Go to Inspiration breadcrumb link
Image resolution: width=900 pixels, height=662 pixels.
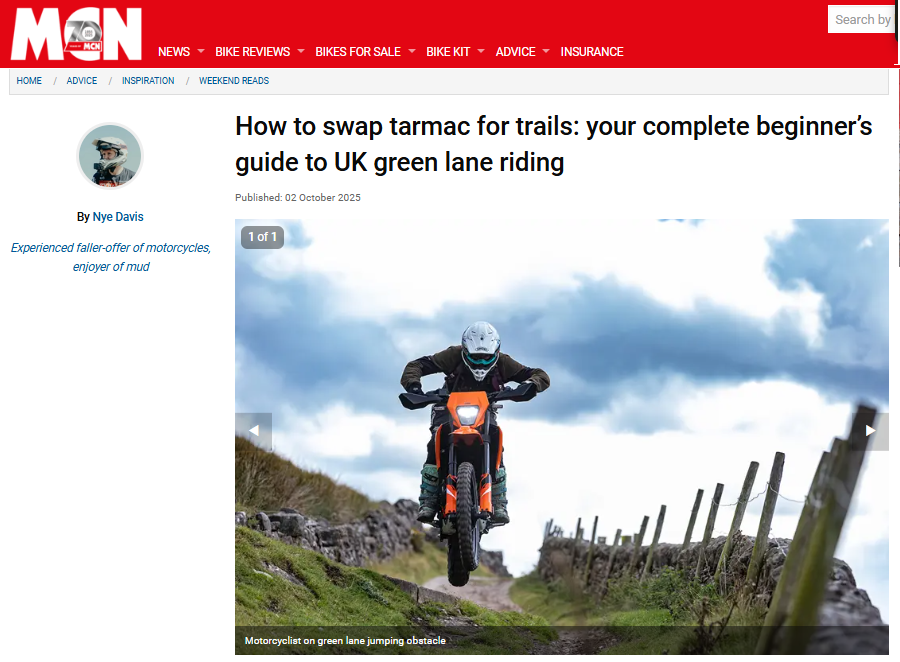(148, 81)
